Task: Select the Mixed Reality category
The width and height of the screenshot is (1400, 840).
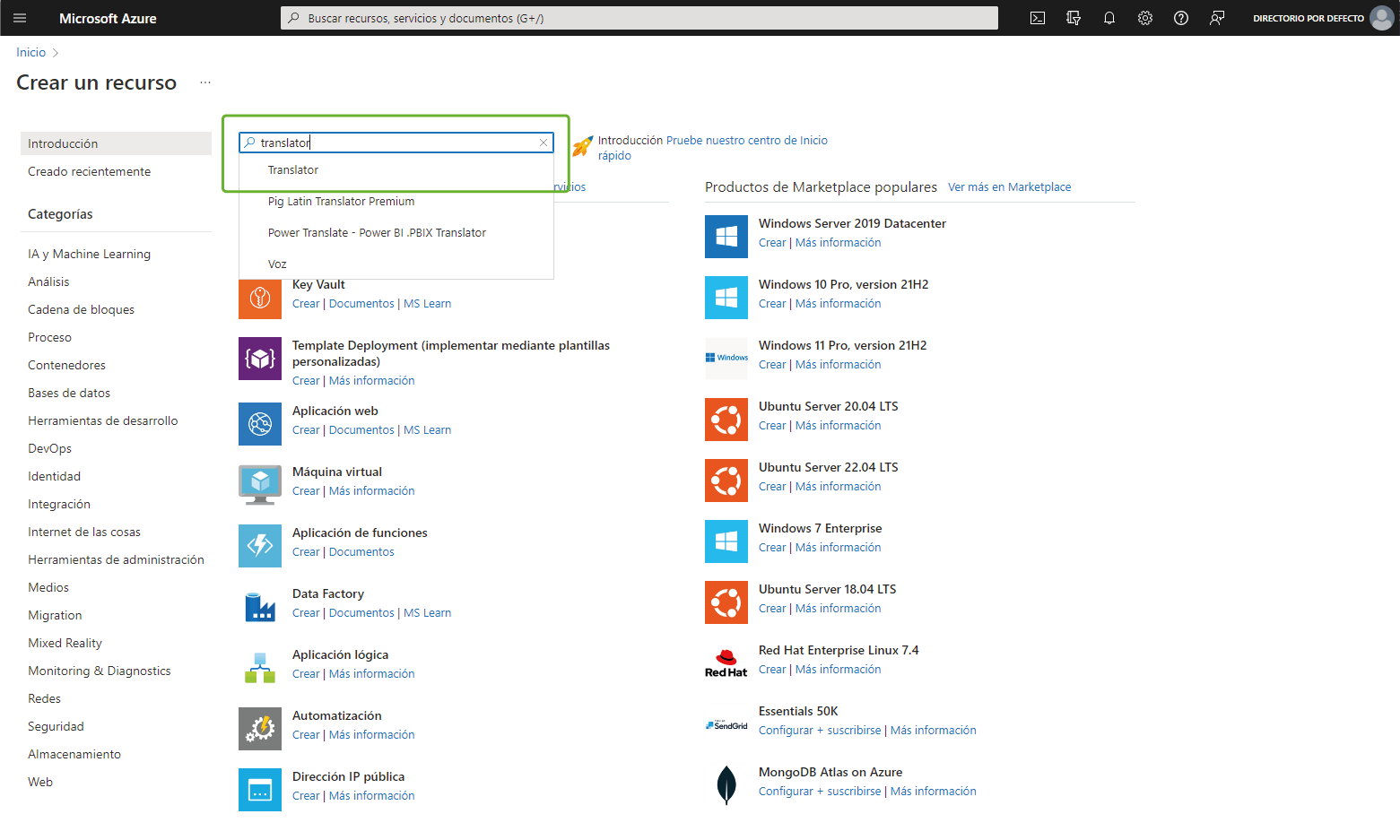Action: [x=65, y=643]
